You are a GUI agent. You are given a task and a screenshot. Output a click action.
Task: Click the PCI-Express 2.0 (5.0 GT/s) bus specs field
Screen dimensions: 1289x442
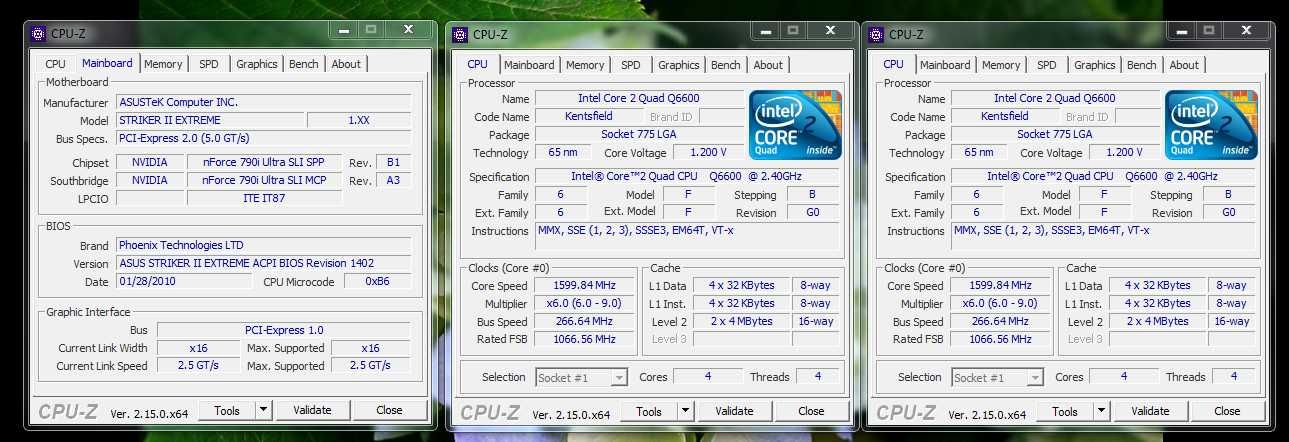click(263, 138)
